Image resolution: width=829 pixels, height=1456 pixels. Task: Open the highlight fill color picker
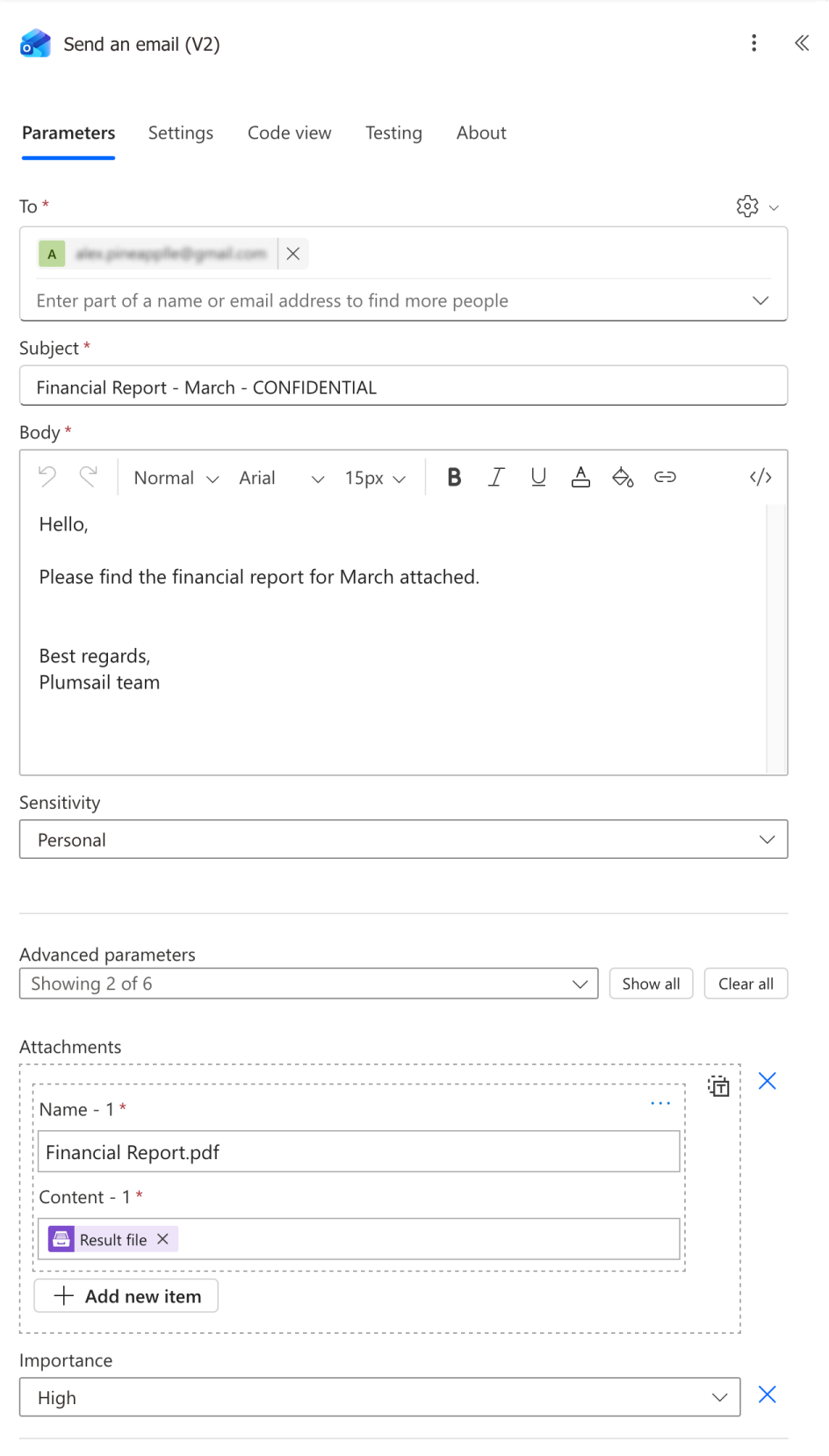click(623, 477)
